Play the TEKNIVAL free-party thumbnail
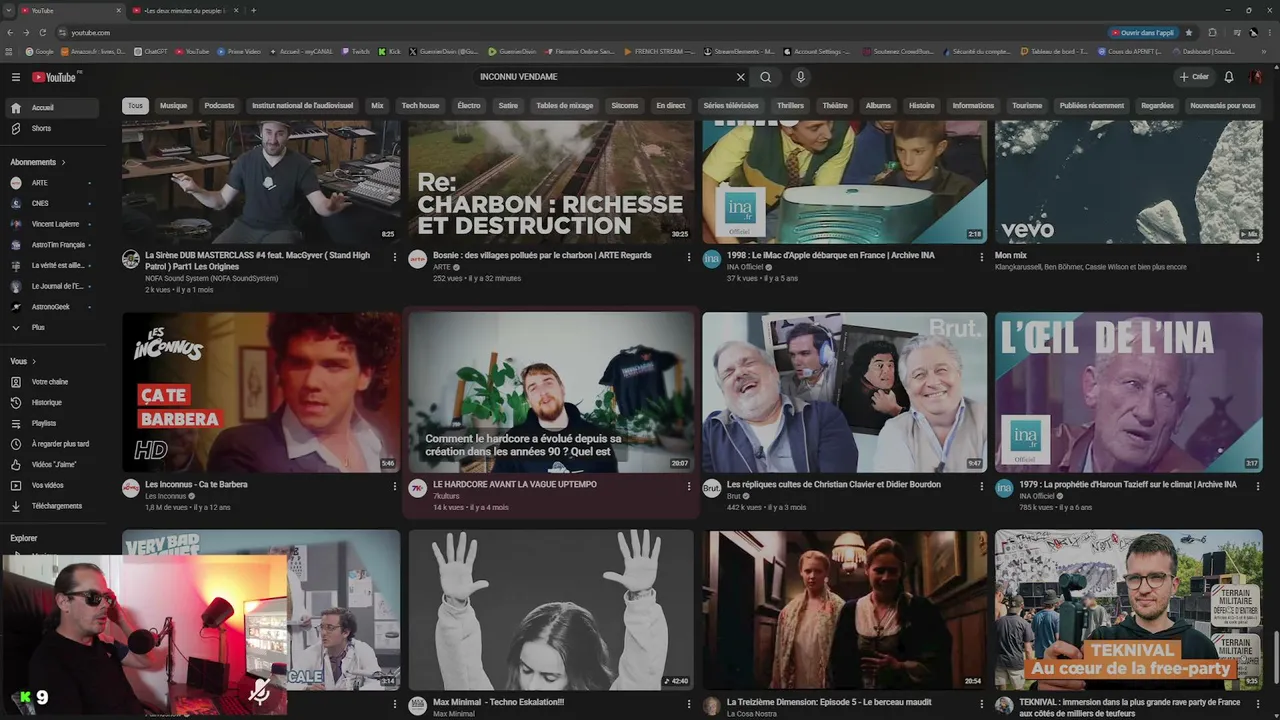This screenshot has height=720, width=1280. tap(1129, 610)
